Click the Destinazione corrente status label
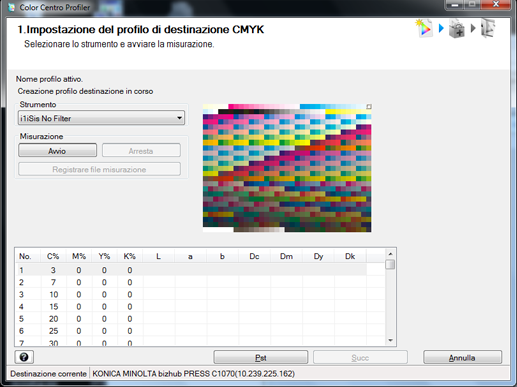The image size is (517, 387). pos(48,374)
